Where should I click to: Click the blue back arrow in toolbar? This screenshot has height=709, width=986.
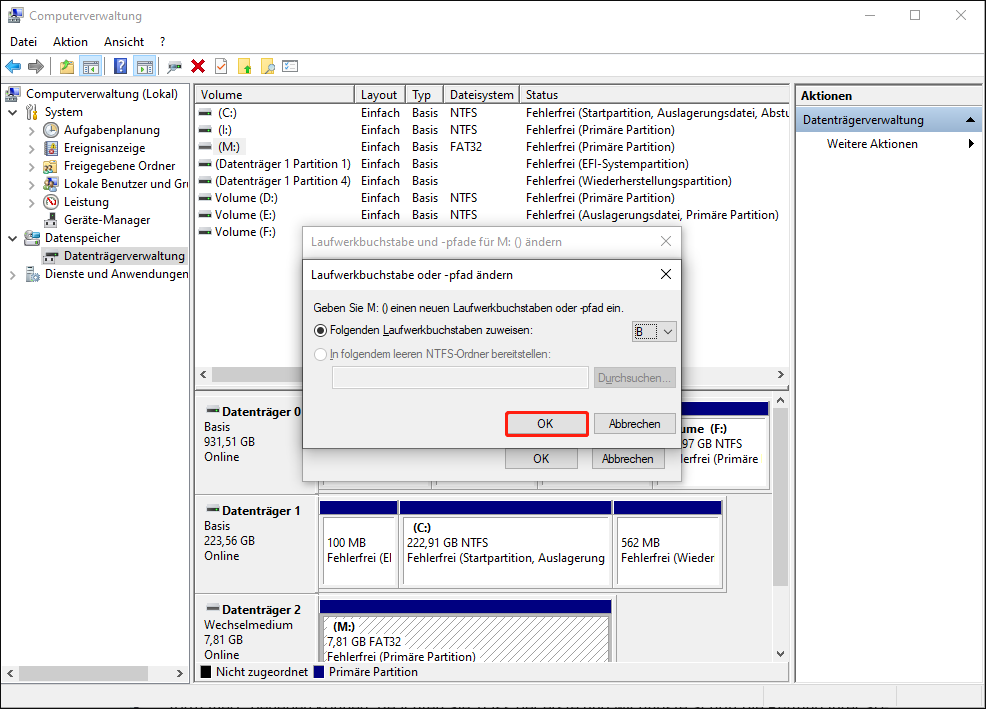click(13, 67)
